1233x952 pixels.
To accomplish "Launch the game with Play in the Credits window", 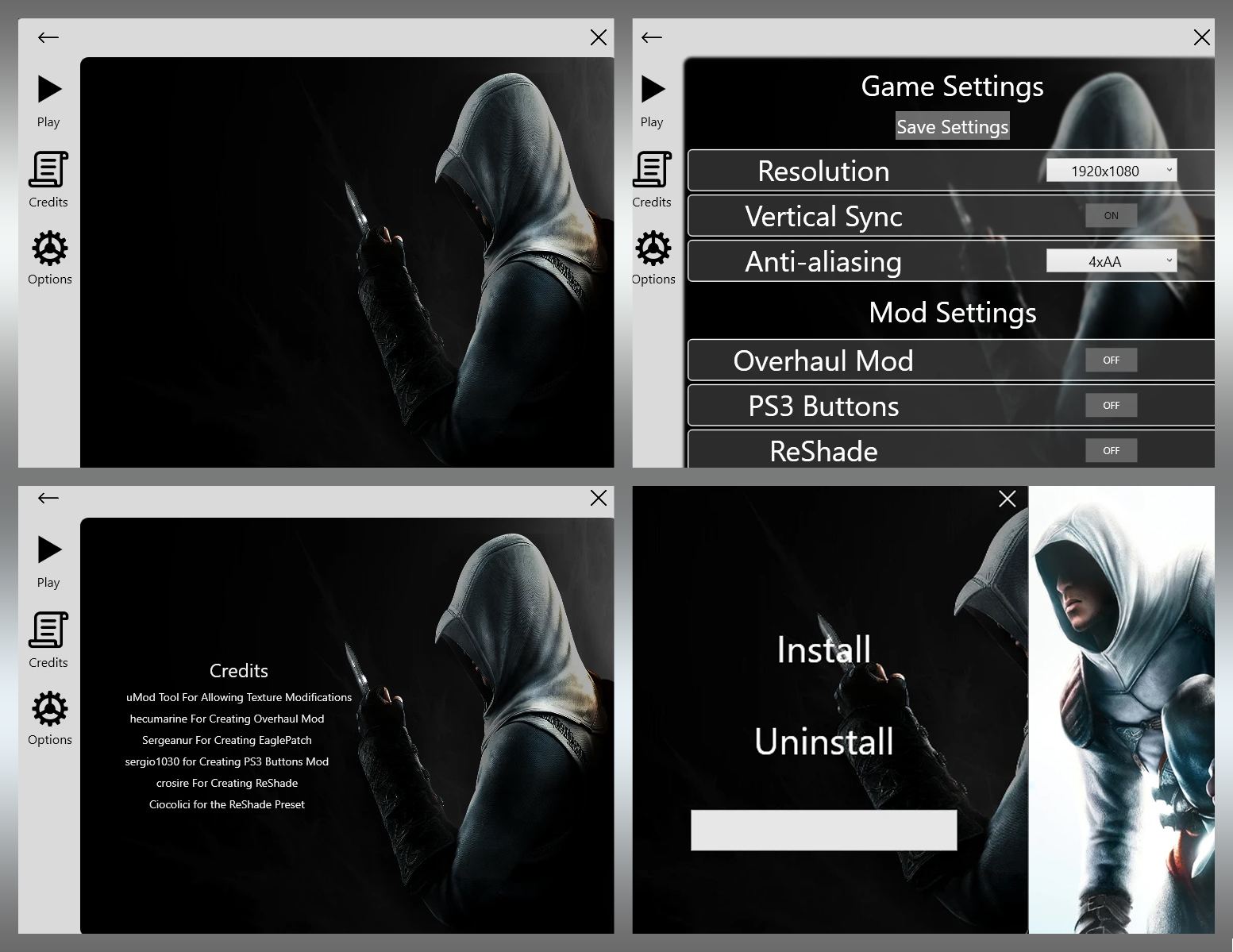I will click(49, 549).
